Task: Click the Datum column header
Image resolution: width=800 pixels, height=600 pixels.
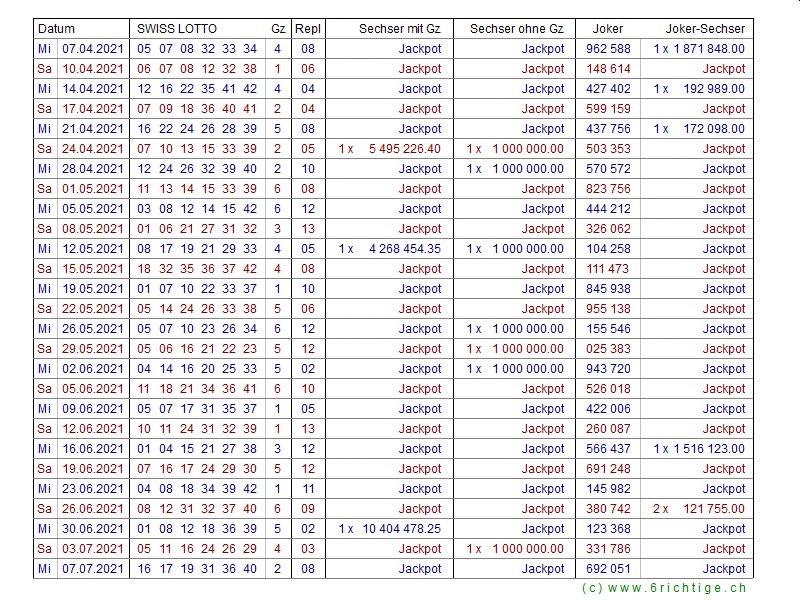Action: tap(56, 29)
